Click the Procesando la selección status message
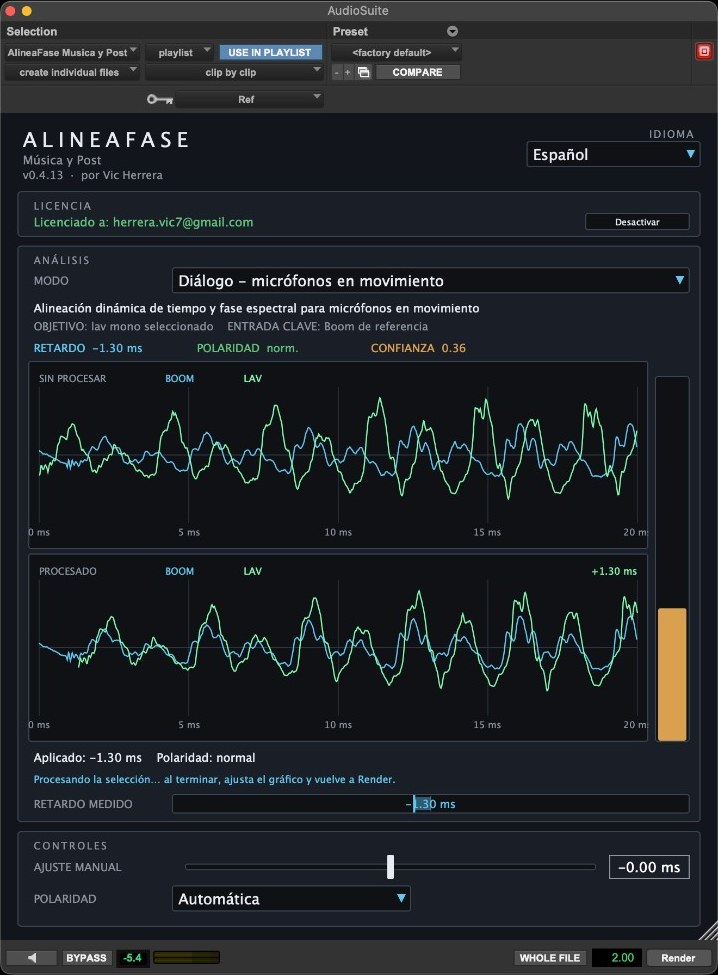718x975 pixels. click(x=214, y=780)
